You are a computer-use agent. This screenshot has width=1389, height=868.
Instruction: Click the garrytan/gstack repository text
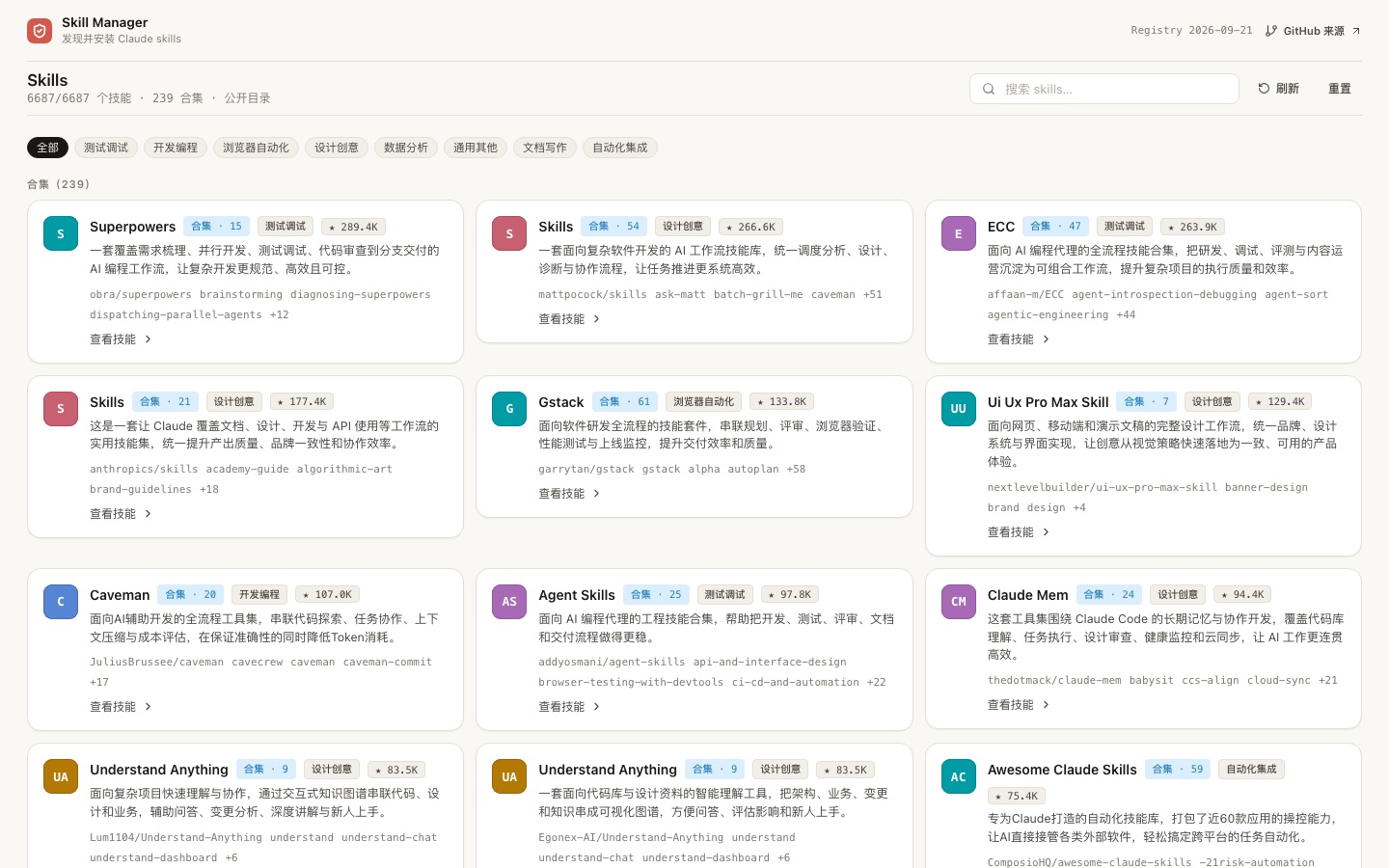pyautogui.click(x=586, y=470)
